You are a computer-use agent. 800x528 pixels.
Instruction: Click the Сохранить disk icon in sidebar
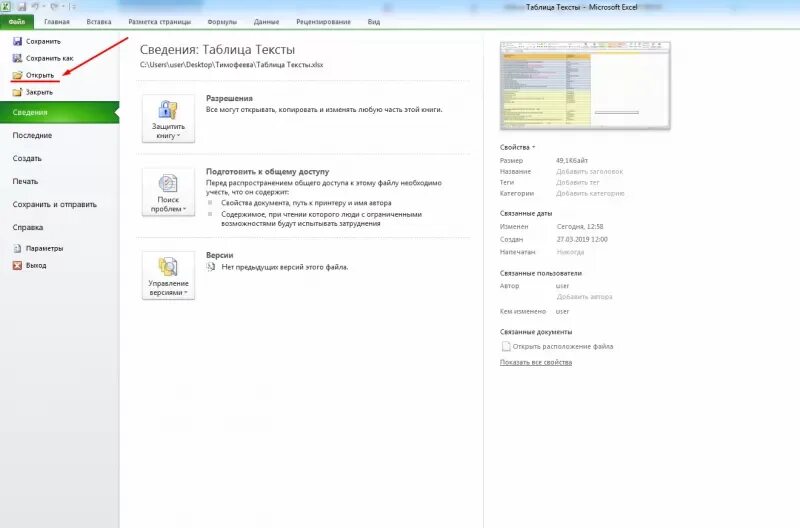(x=17, y=41)
